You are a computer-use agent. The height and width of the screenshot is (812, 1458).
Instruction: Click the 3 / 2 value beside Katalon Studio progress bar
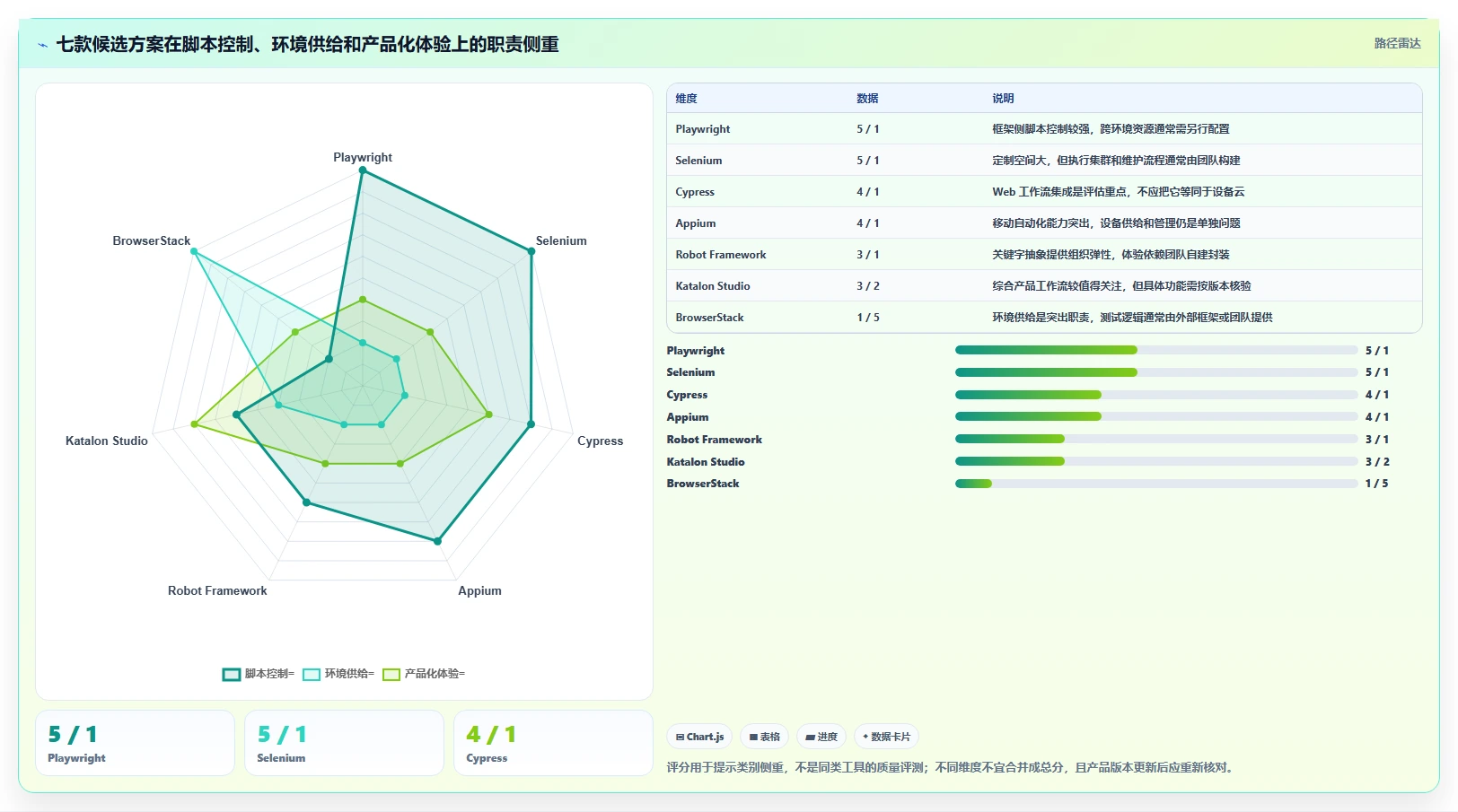coord(1377,462)
